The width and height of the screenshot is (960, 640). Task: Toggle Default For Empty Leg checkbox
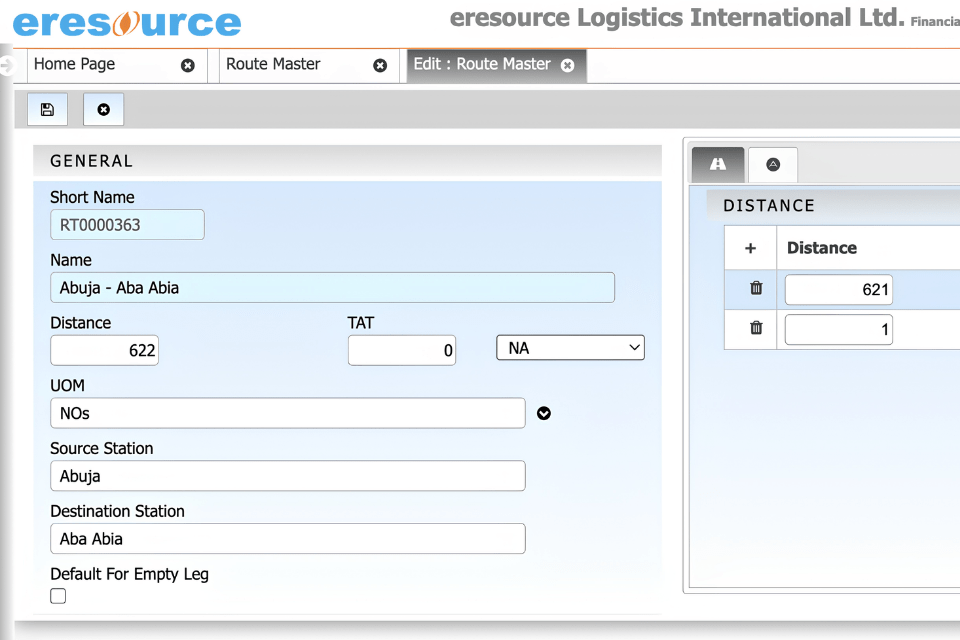pyautogui.click(x=58, y=596)
